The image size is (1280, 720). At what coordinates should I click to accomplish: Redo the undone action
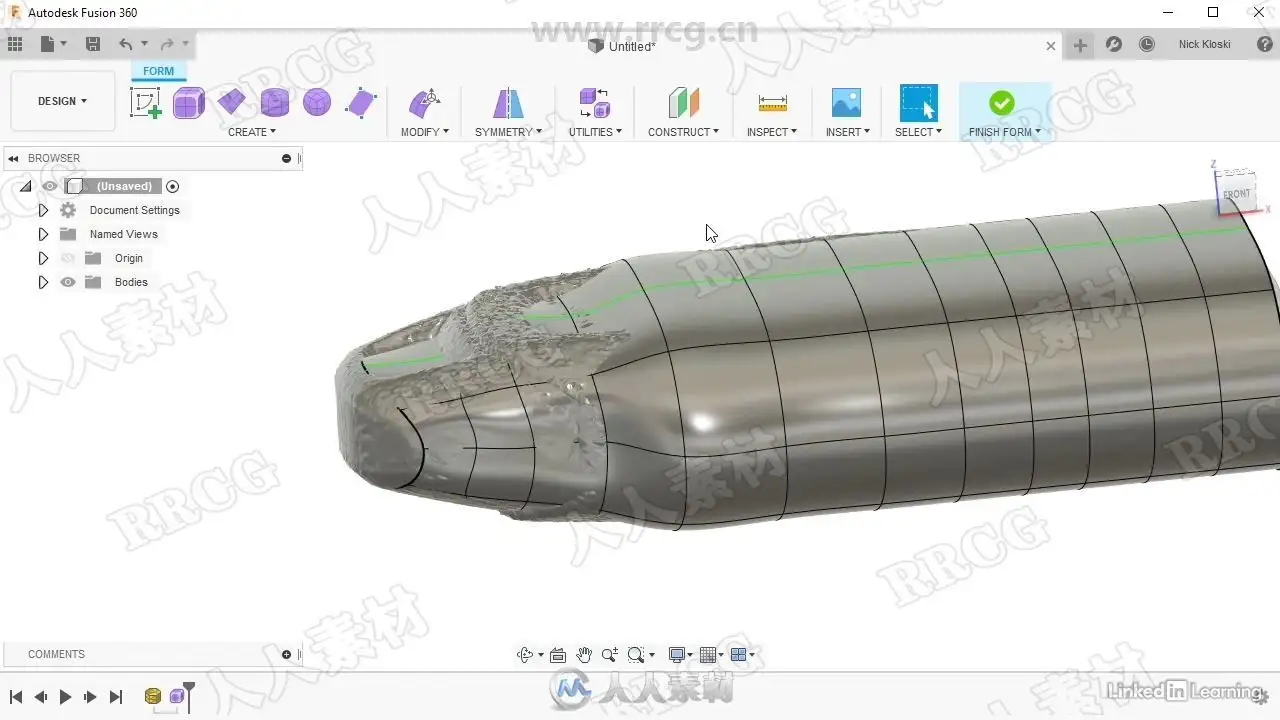(167, 44)
